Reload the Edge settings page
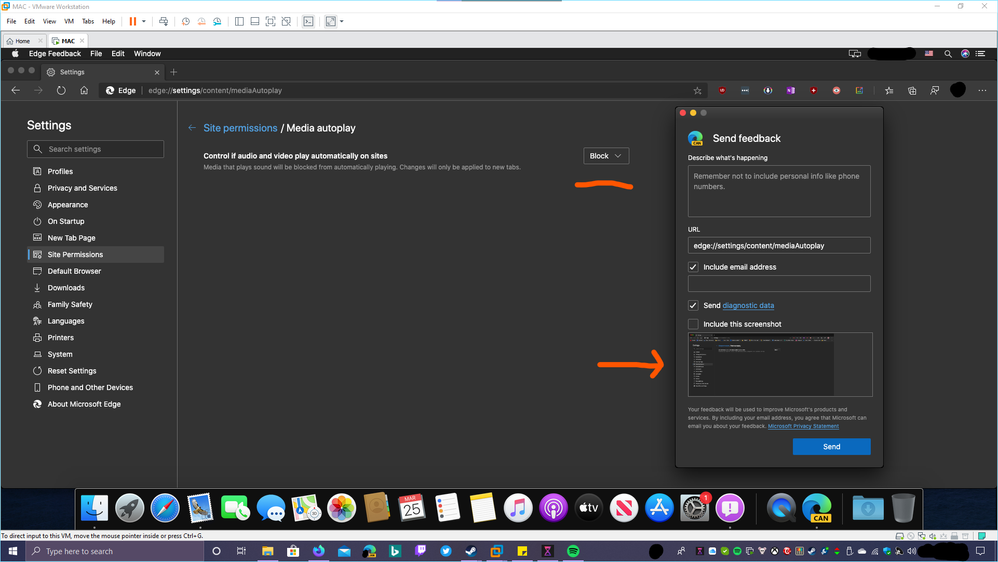 (x=61, y=90)
